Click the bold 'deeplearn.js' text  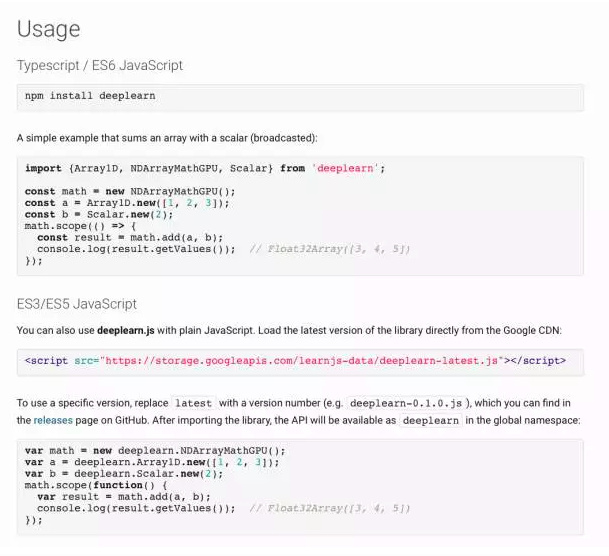[x=126, y=330]
